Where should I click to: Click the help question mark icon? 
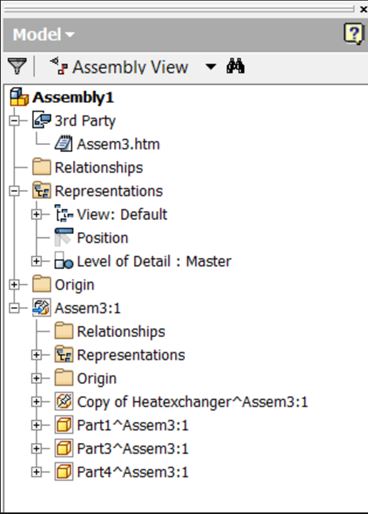coord(353,34)
